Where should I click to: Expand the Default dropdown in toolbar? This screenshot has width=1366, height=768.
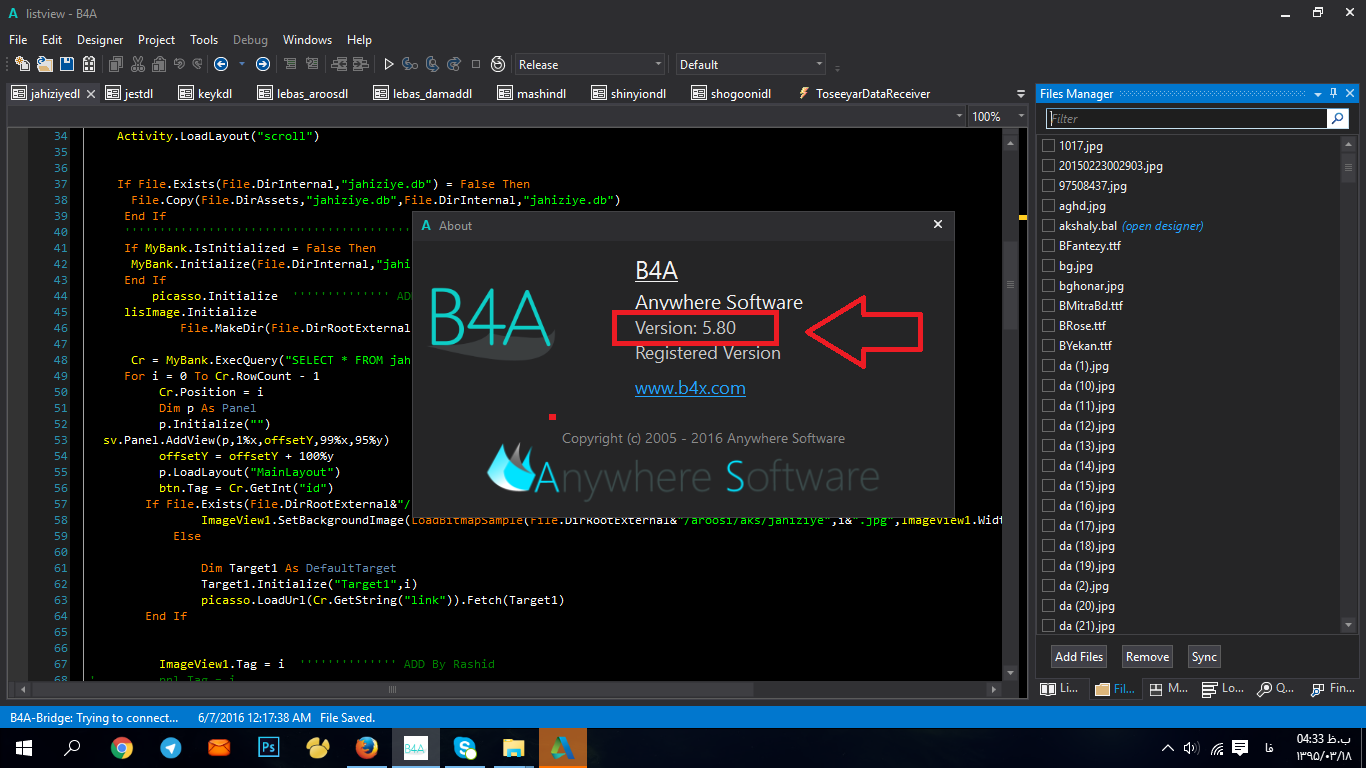click(750, 64)
